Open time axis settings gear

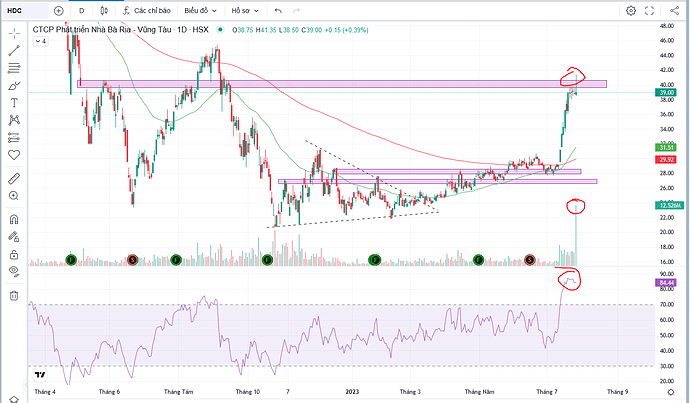coord(671,392)
